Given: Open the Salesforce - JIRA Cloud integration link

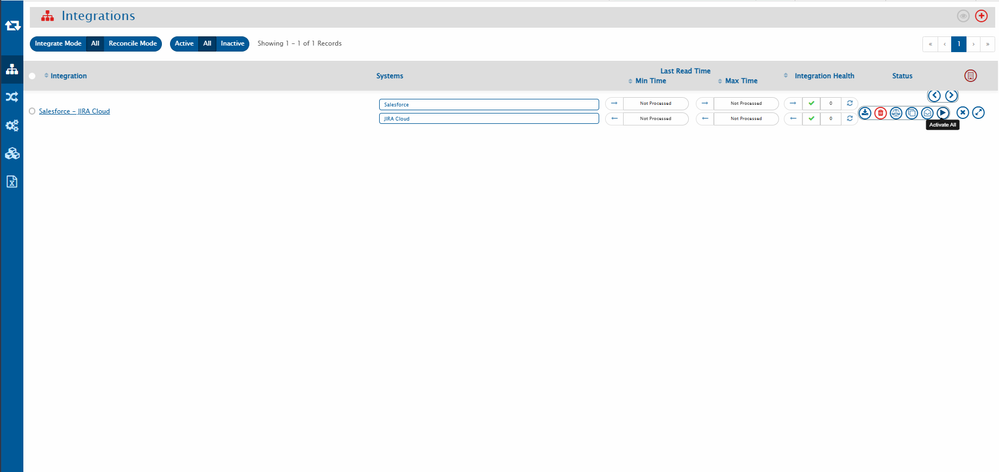Looking at the screenshot, I should [74, 111].
